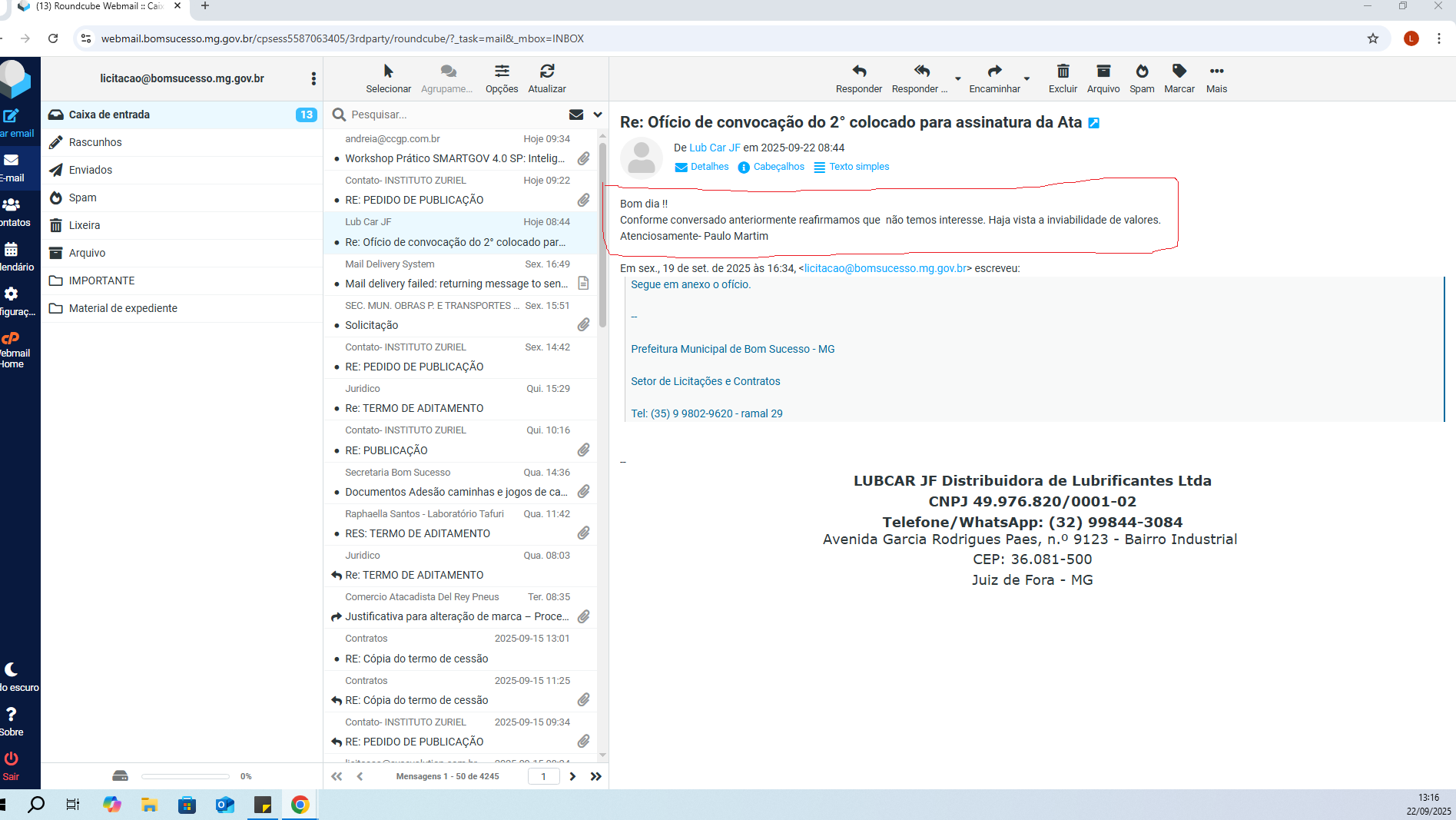Click the Lub Car JF sender link

715,148
